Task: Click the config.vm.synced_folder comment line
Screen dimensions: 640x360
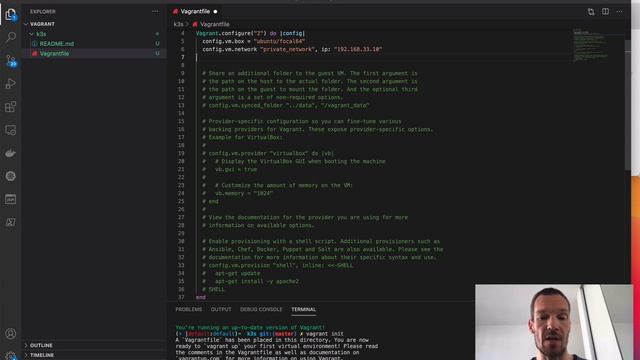Action: pos(286,105)
